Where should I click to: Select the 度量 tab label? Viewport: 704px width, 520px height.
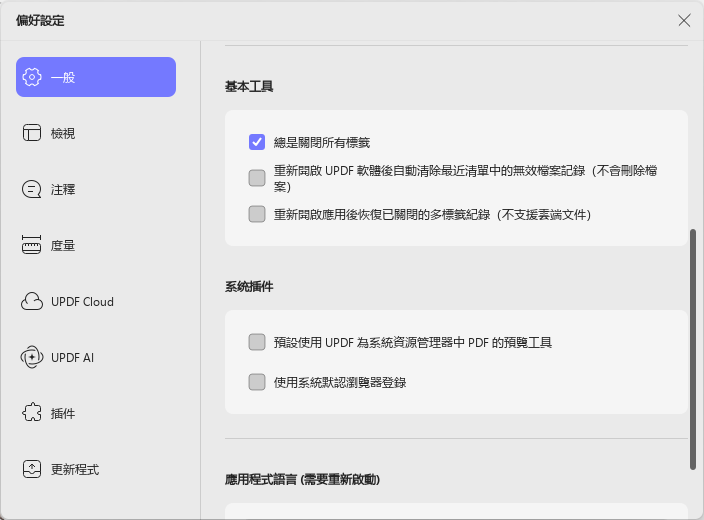coord(63,245)
